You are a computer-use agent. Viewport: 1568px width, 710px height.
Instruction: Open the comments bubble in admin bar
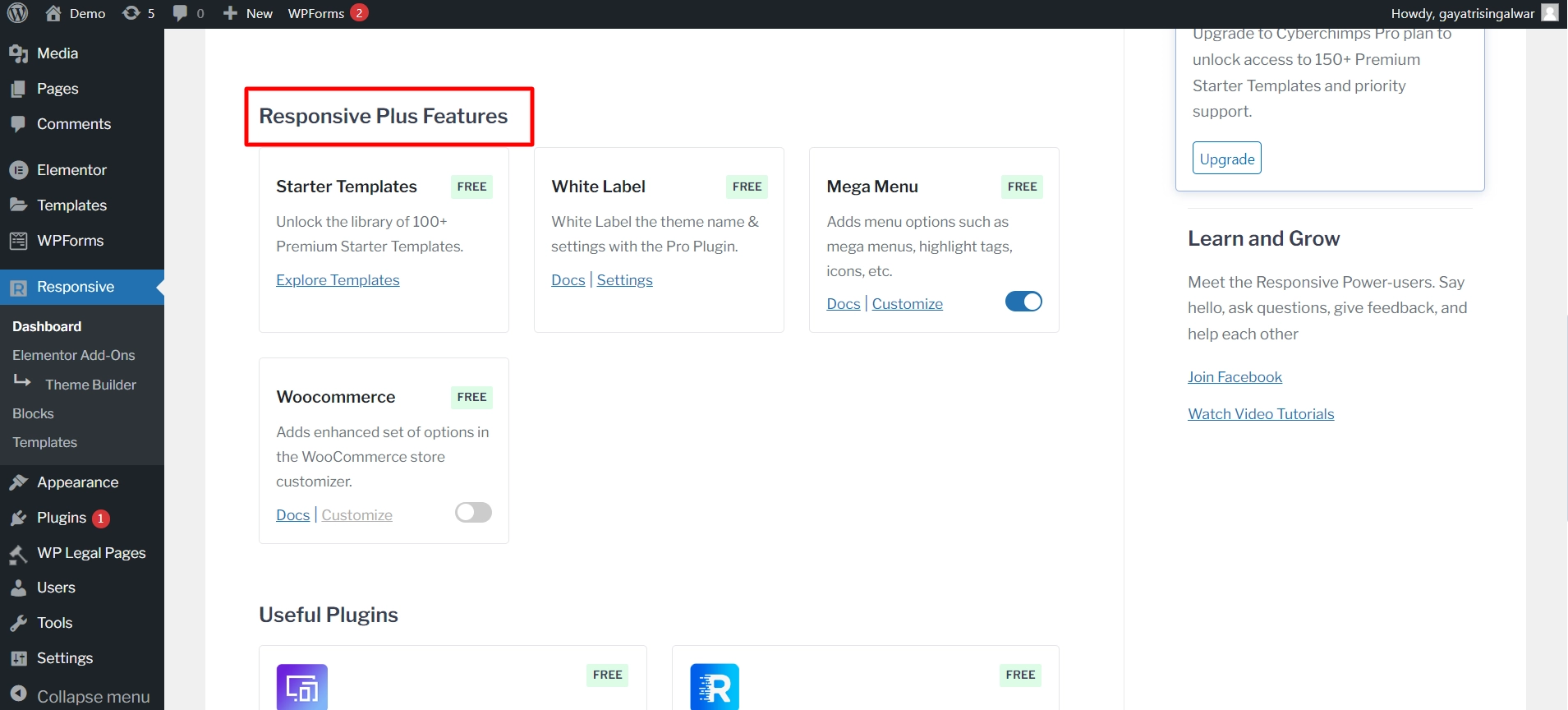coord(181,13)
